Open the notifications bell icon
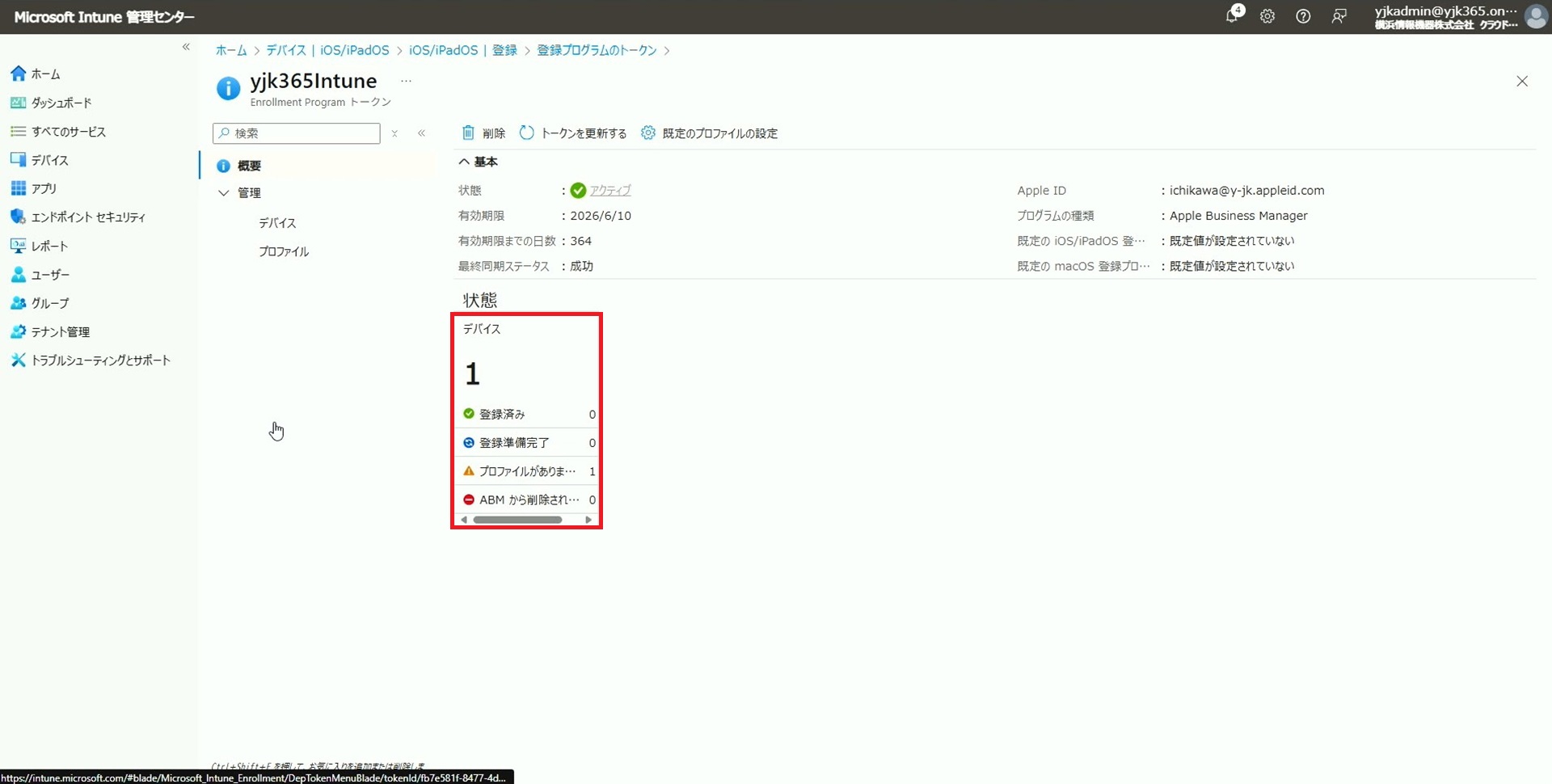This screenshot has height=784, width=1552. (1232, 15)
